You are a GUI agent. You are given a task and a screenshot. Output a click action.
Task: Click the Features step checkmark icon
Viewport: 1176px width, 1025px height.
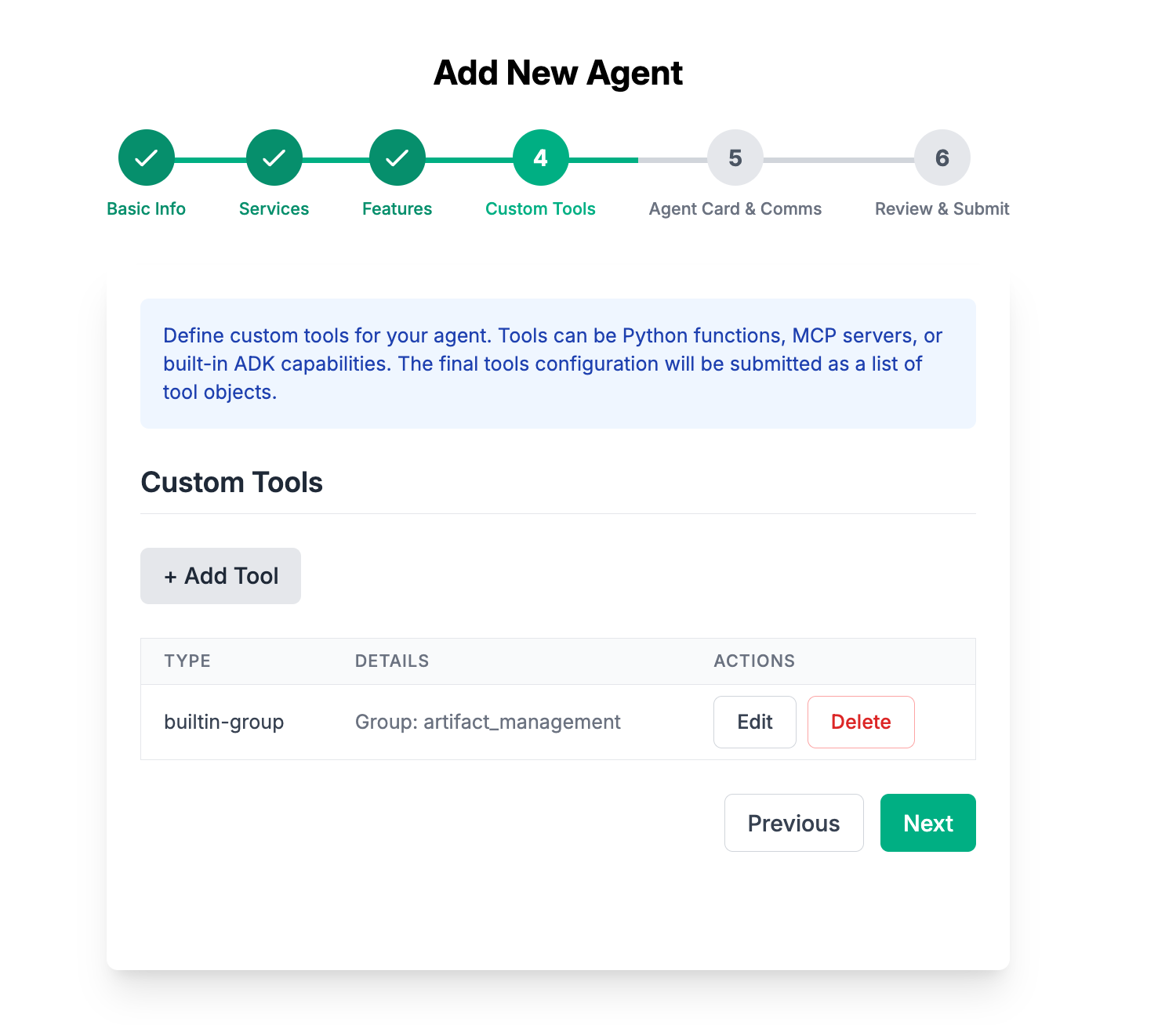click(397, 158)
